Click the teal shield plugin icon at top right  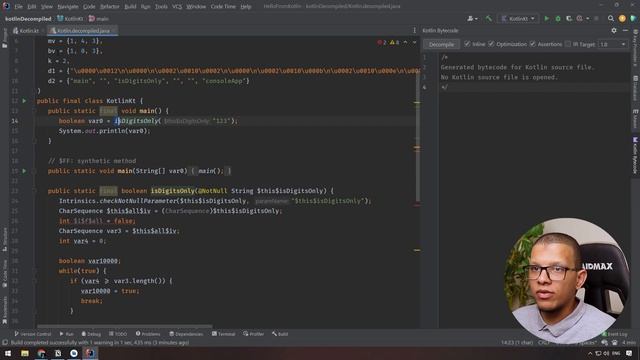pyautogui.click(x=633, y=19)
